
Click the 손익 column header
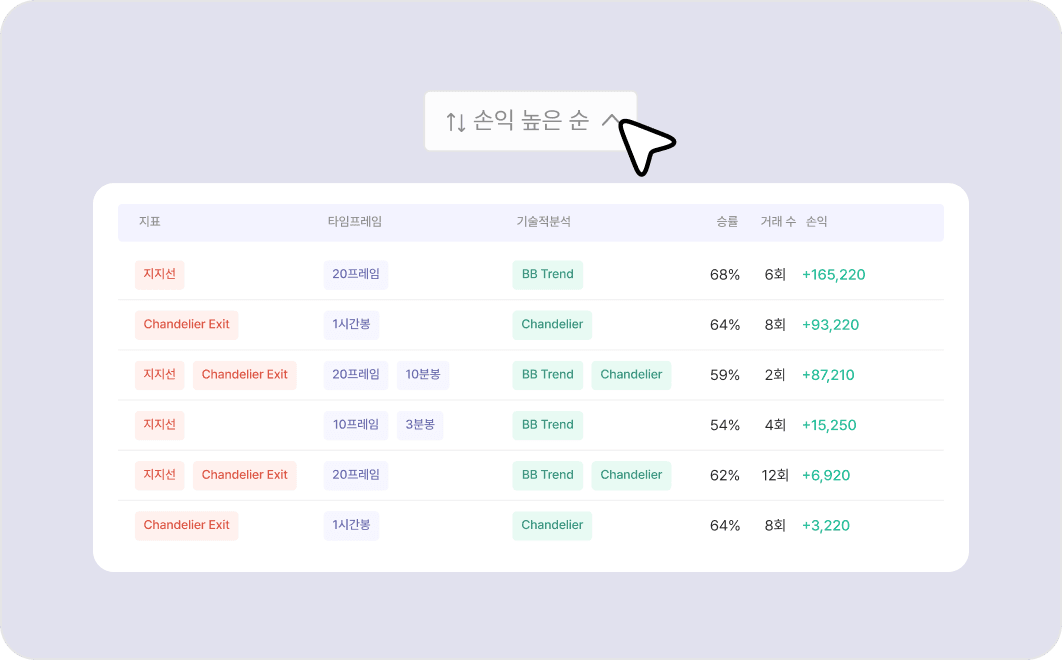[816, 222]
